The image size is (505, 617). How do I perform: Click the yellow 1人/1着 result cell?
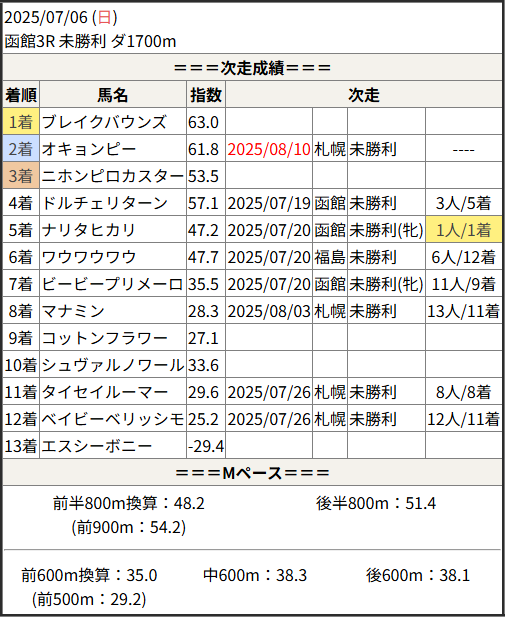pos(463,230)
